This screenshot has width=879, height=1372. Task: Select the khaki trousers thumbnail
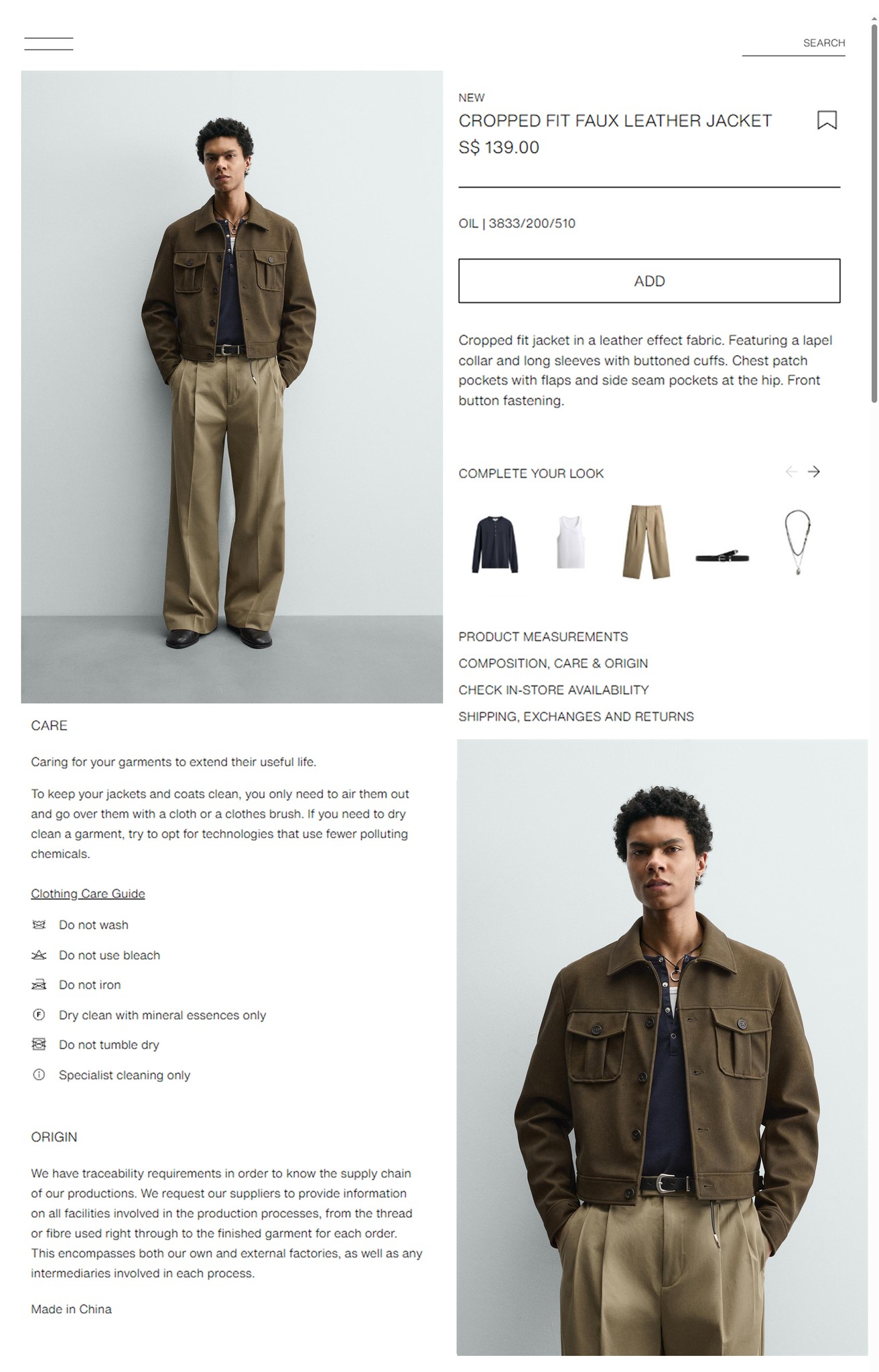[x=647, y=541]
